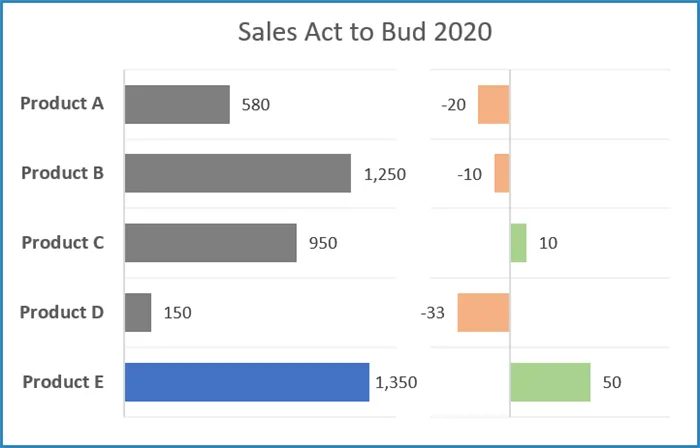Viewport: 700px width, 448px height.
Task: Click the Product E axis label
Action: (63, 381)
